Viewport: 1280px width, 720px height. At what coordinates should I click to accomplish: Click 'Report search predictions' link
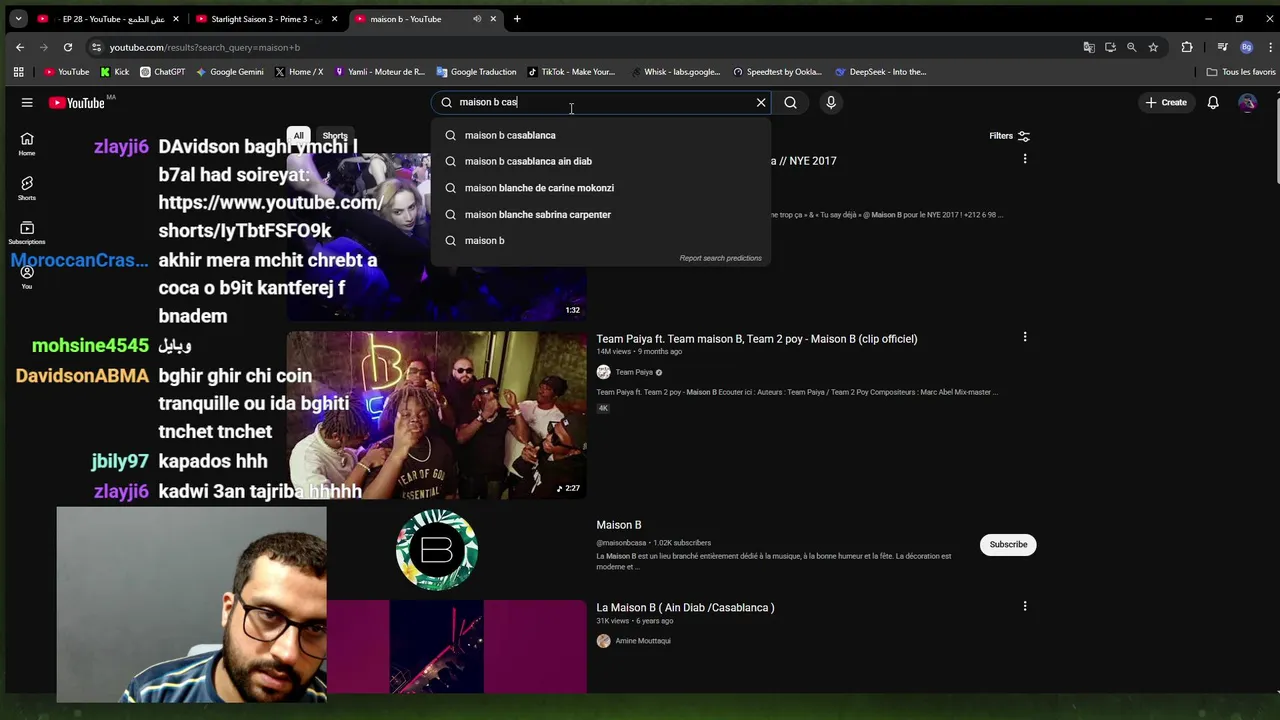[x=720, y=258]
